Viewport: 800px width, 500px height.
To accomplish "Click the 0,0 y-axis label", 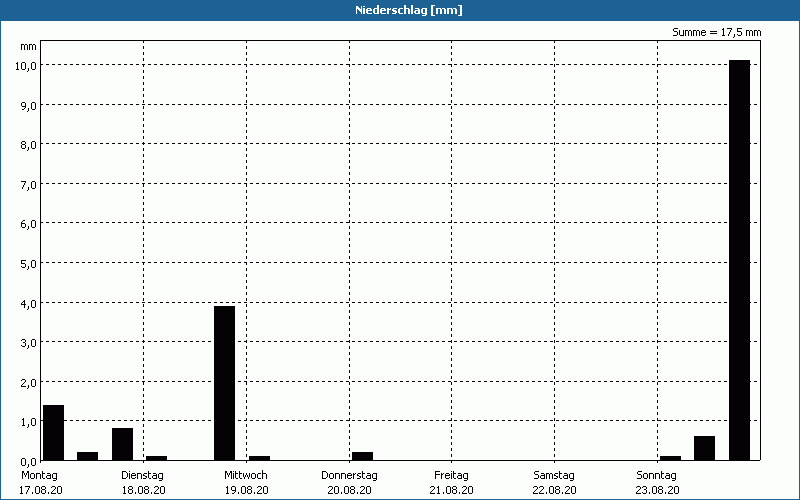I will click(x=28, y=461).
